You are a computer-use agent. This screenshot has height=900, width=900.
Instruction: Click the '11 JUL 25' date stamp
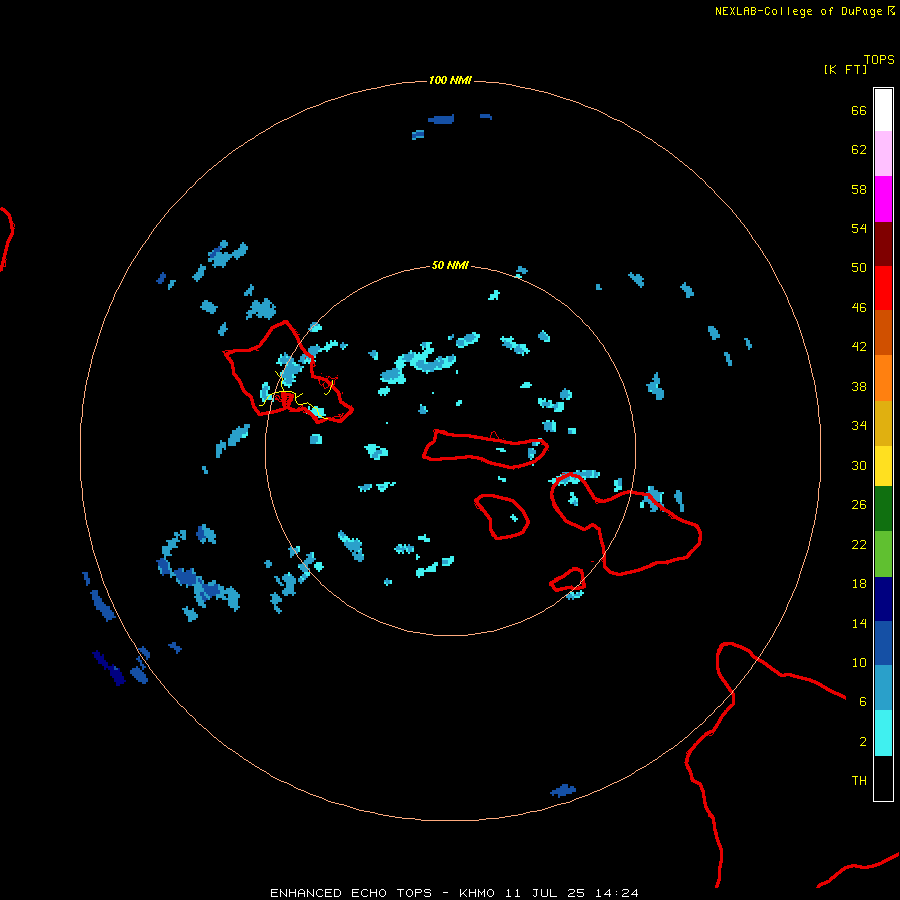point(545,893)
